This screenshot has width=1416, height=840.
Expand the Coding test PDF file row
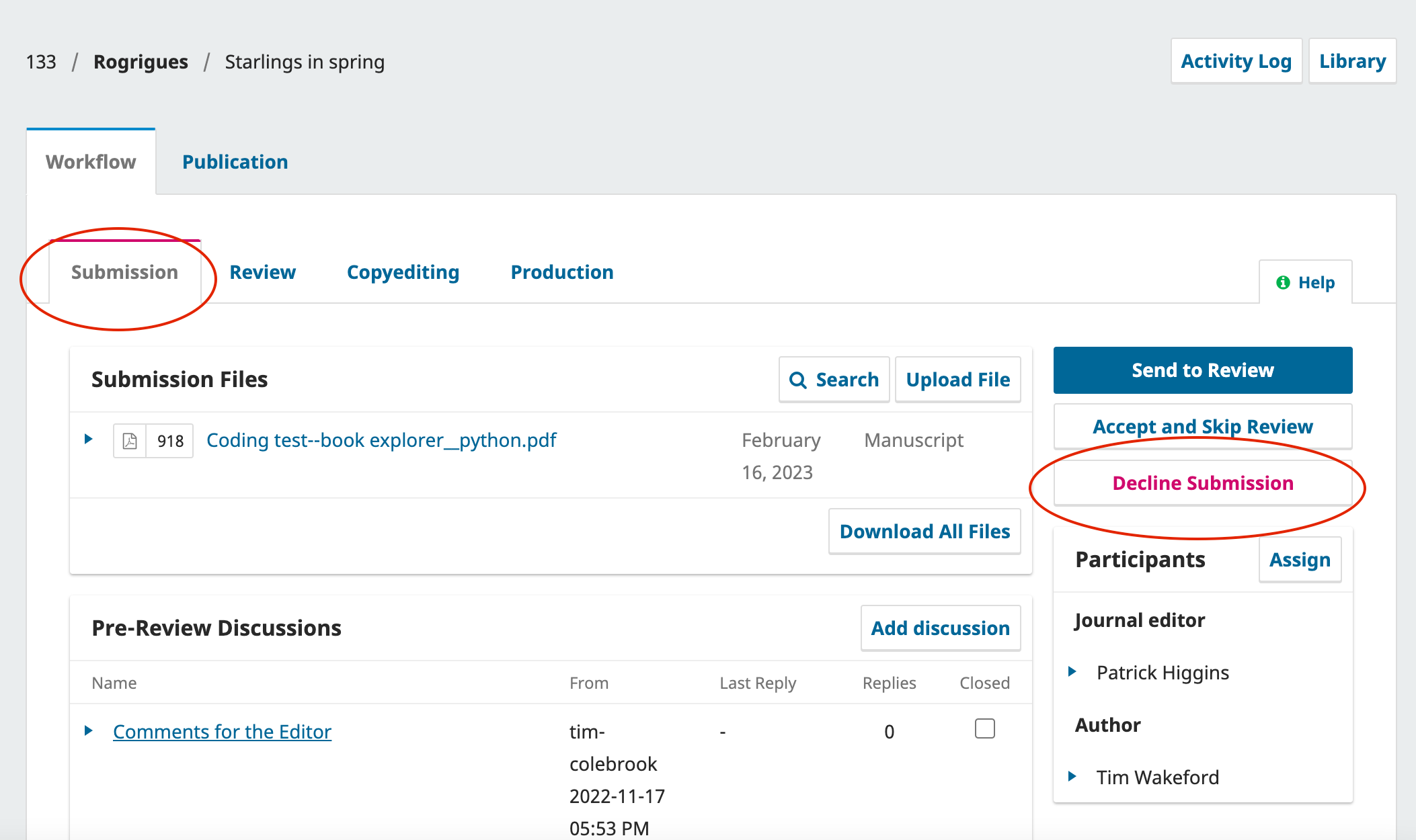[x=89, y=439]
